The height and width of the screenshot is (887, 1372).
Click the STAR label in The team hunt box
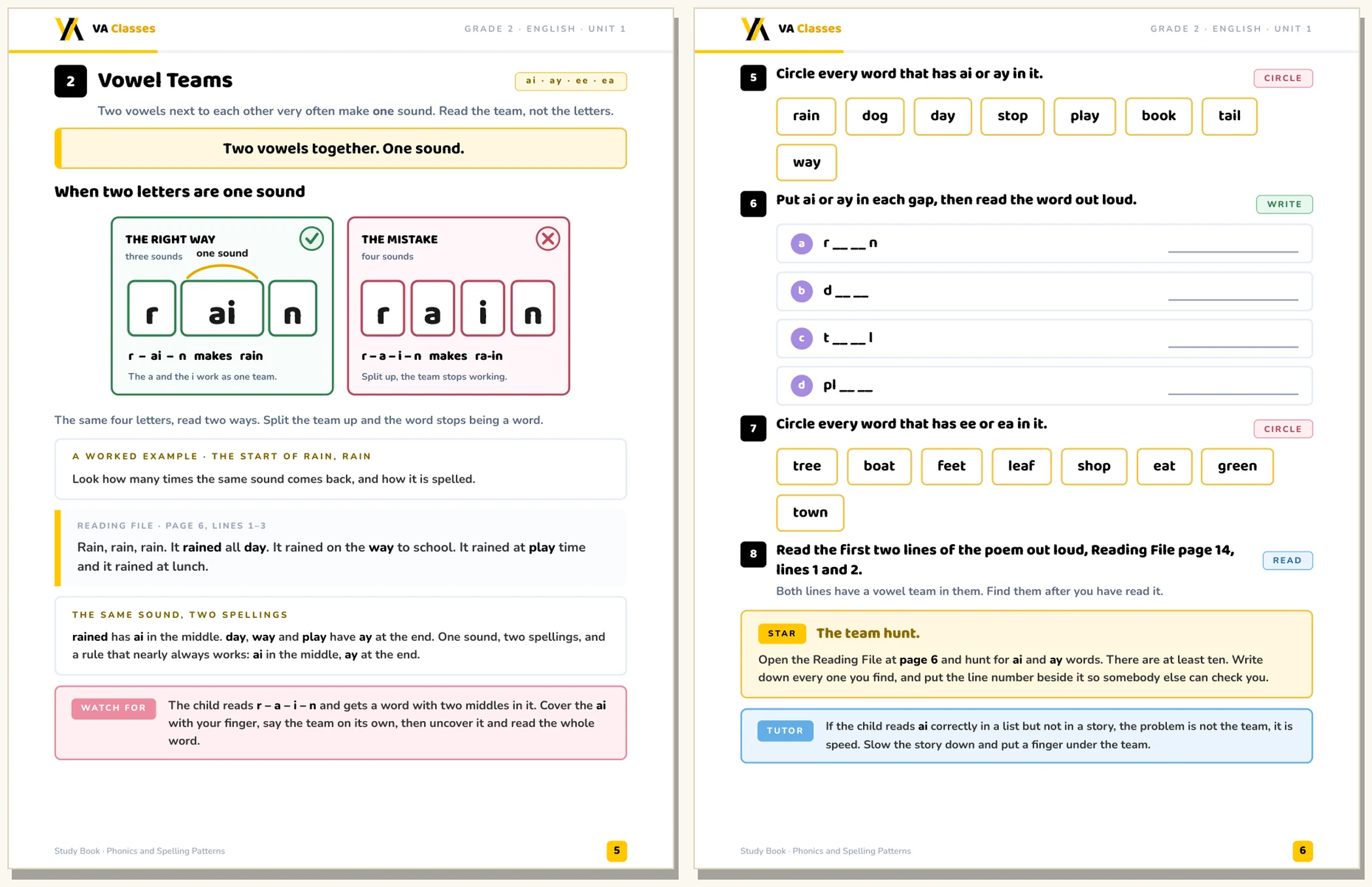tap(782, 634)
